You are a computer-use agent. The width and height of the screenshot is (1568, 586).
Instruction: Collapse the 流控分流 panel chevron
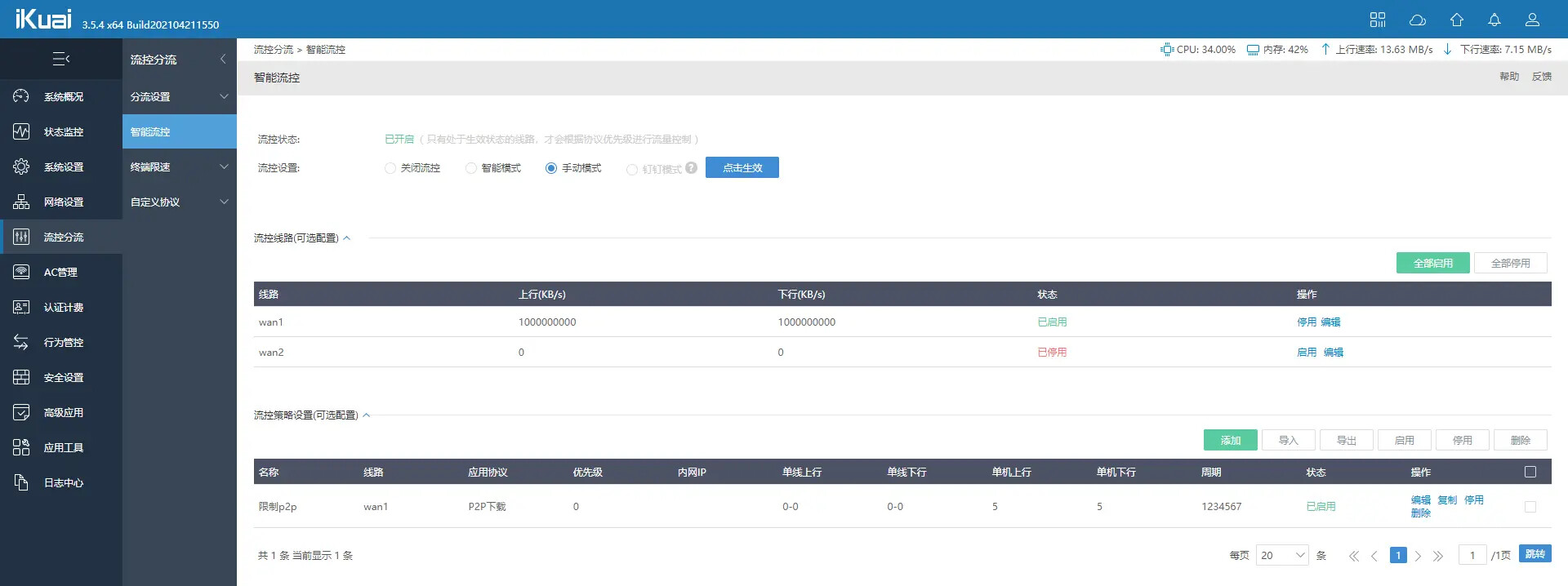[x=223, y=59]
